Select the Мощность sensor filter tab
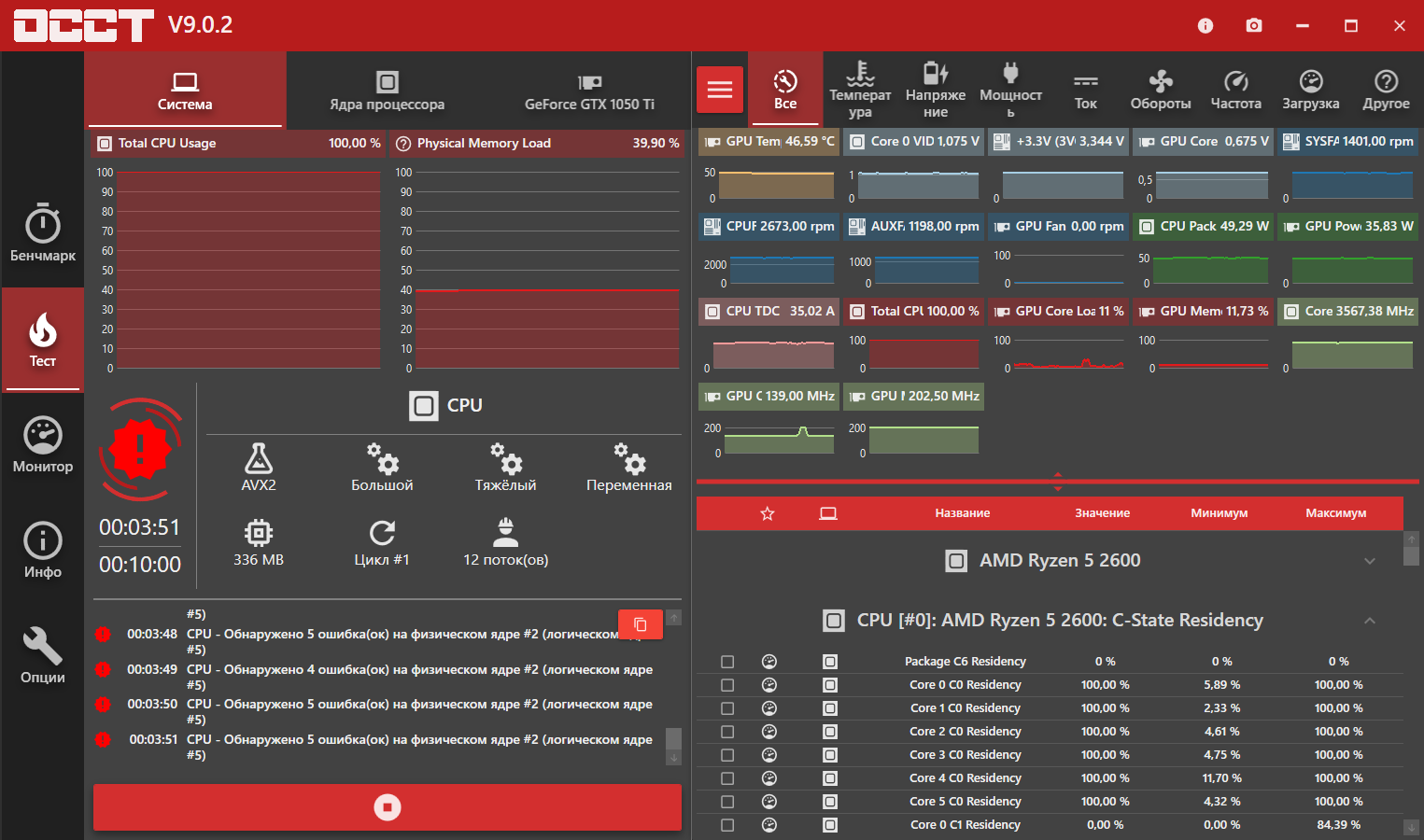The height and width of the screenshot is (840, 1424). [1010, 90]
